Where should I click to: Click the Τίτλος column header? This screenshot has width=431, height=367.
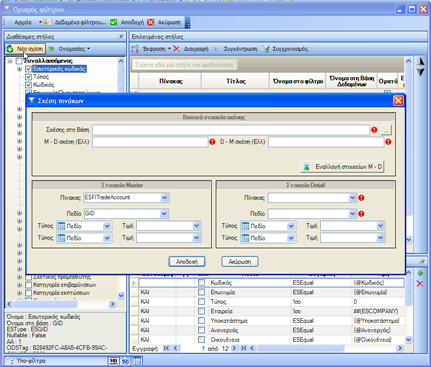[x=235, y=81]
